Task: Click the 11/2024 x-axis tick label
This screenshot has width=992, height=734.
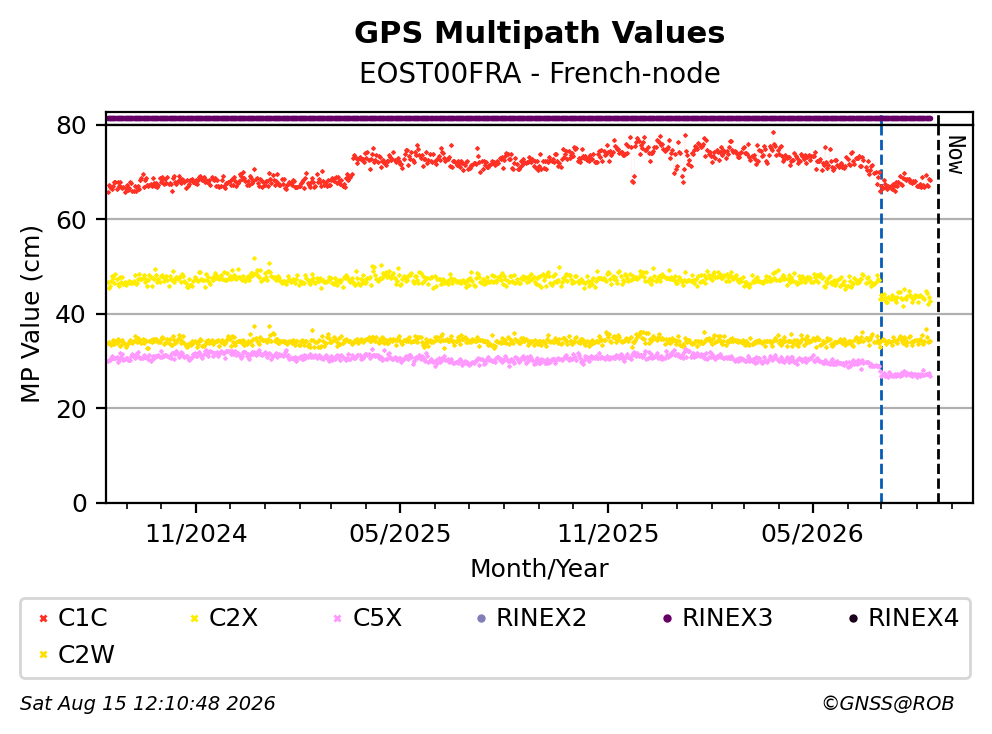Action: click(x=196, y=534)
